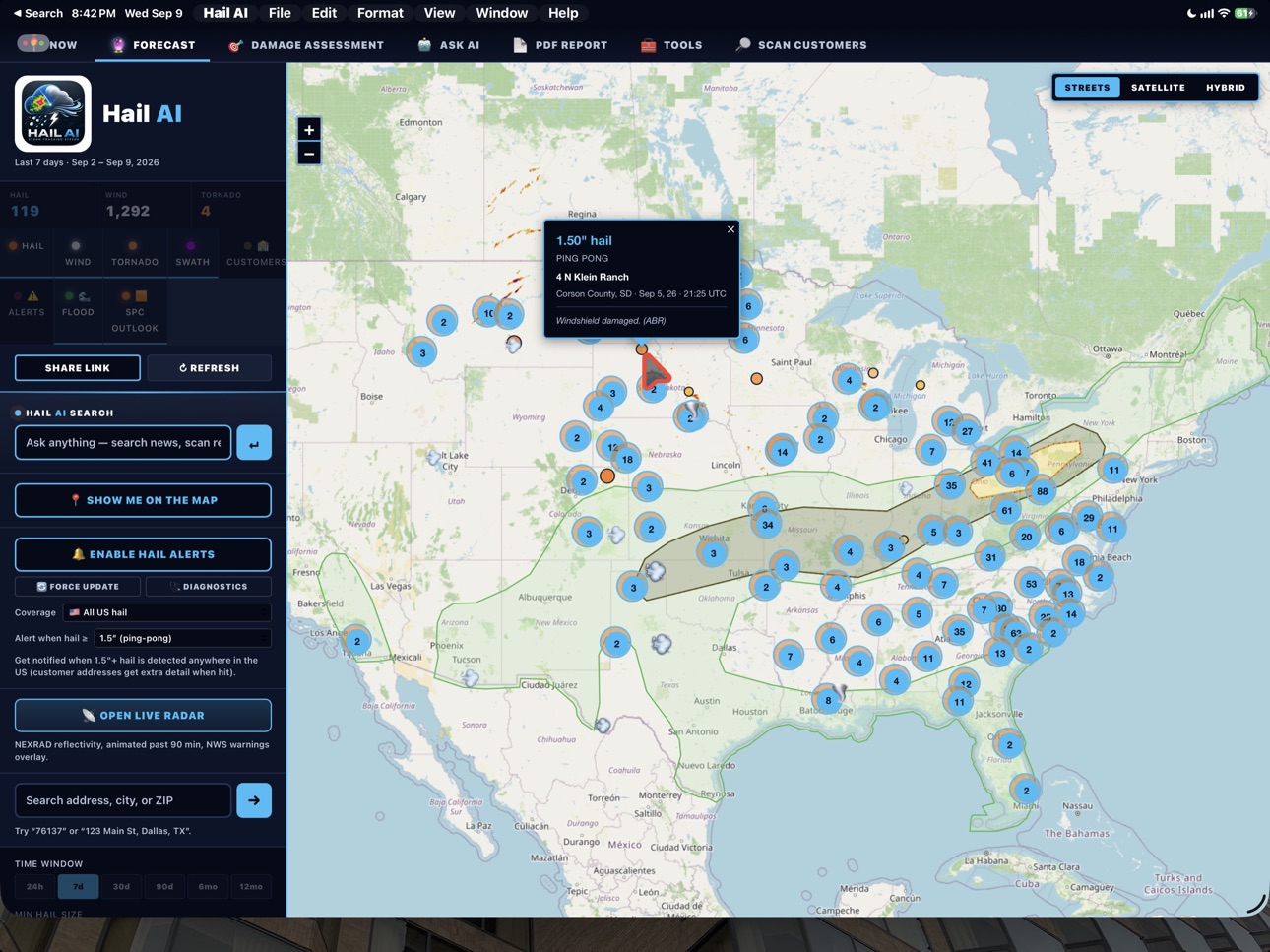Zoom in on the map

click(x=309, y=130)
